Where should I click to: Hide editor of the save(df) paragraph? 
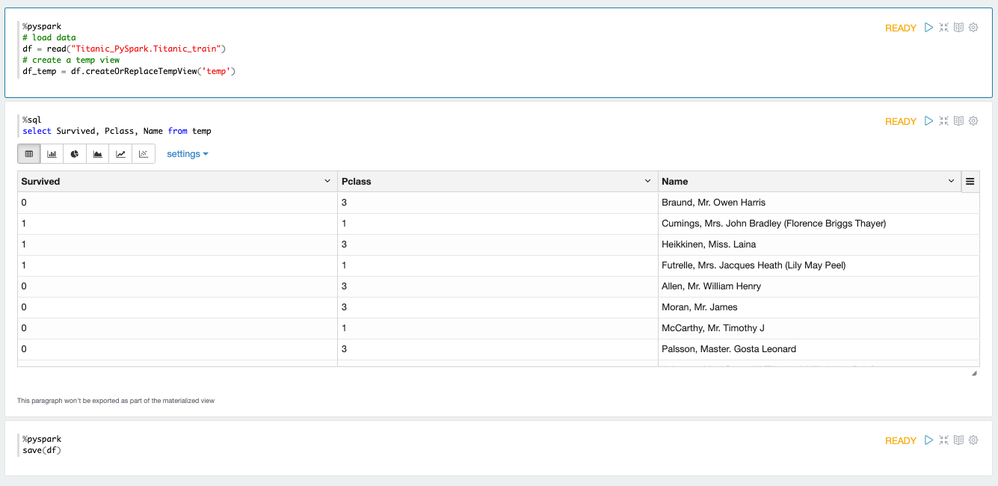click(x=943, y=440)
